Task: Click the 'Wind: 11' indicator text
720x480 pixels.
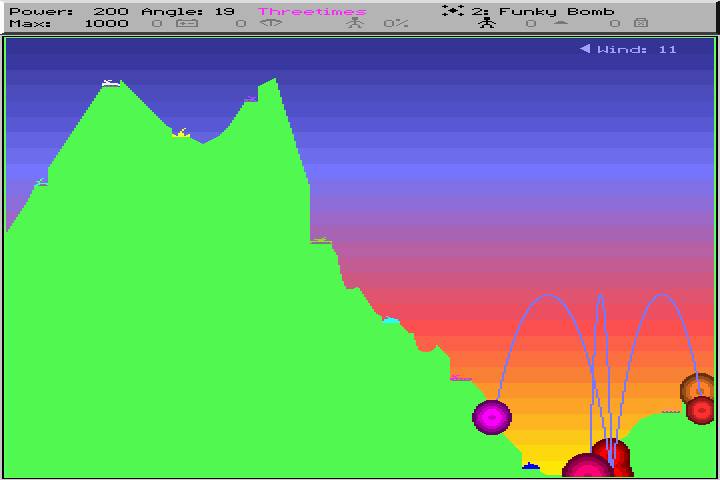Action: click(636, 49)
